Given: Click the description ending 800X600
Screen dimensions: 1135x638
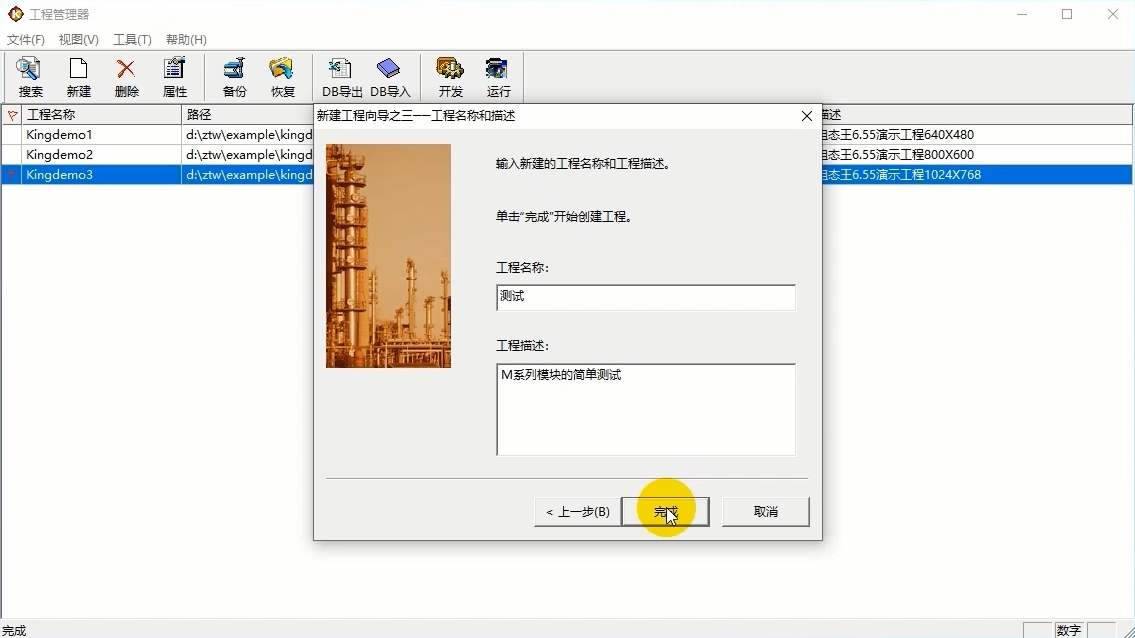Looking at the screenshot, I should tap(898, 154).
